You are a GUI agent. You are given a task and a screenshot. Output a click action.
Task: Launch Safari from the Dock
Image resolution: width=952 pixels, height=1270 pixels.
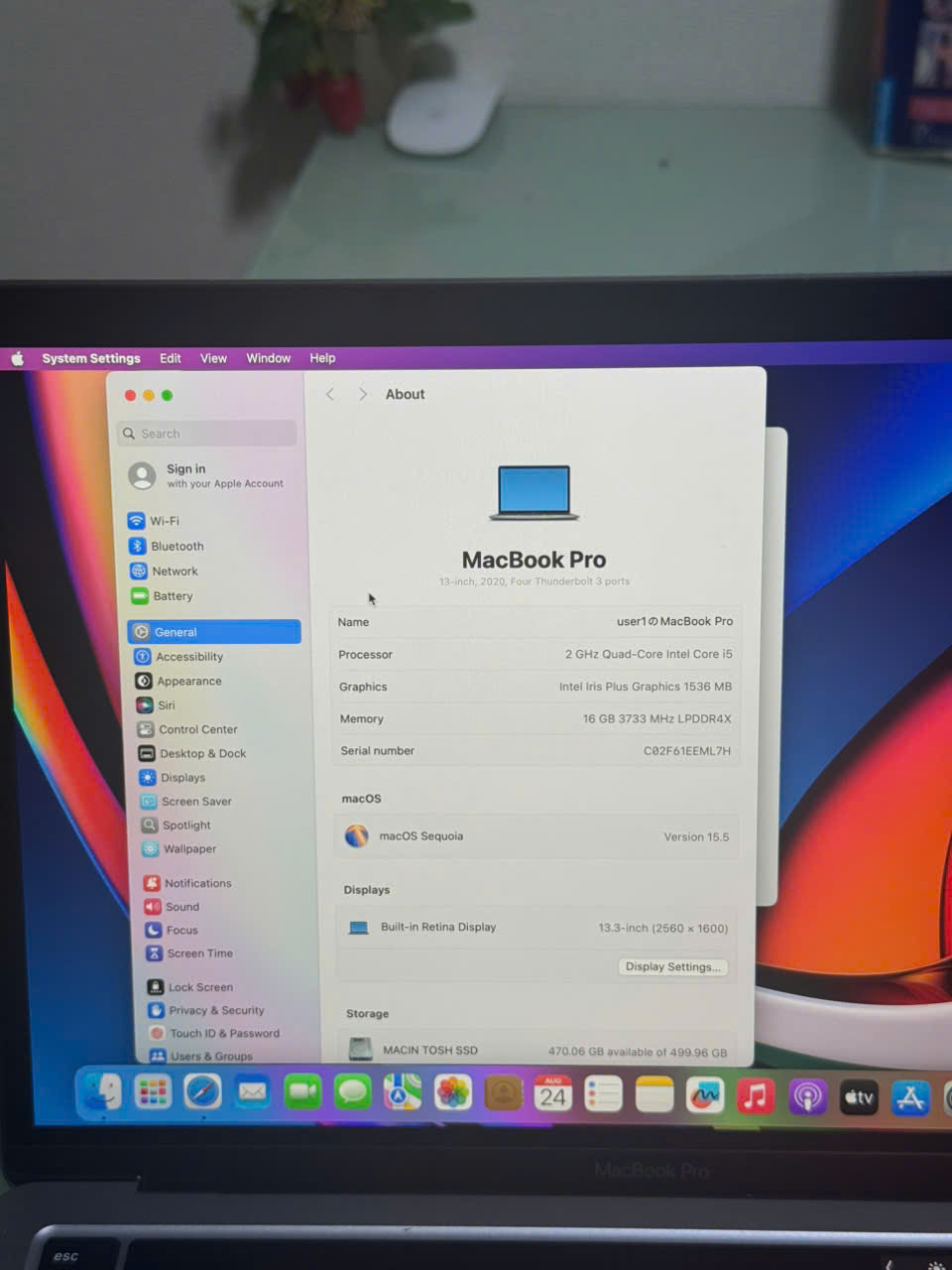tap(202, 1093)
